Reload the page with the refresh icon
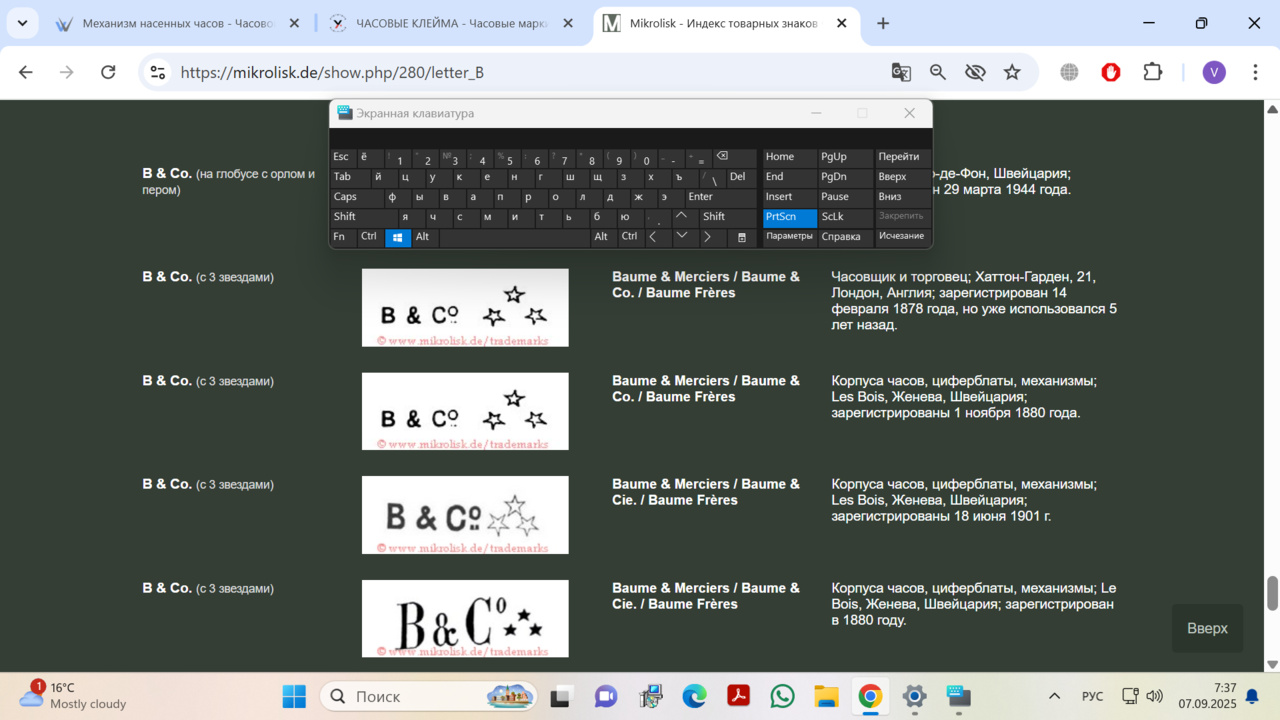The width and height of the screenshot is (1280, 720). pos(108,72)
